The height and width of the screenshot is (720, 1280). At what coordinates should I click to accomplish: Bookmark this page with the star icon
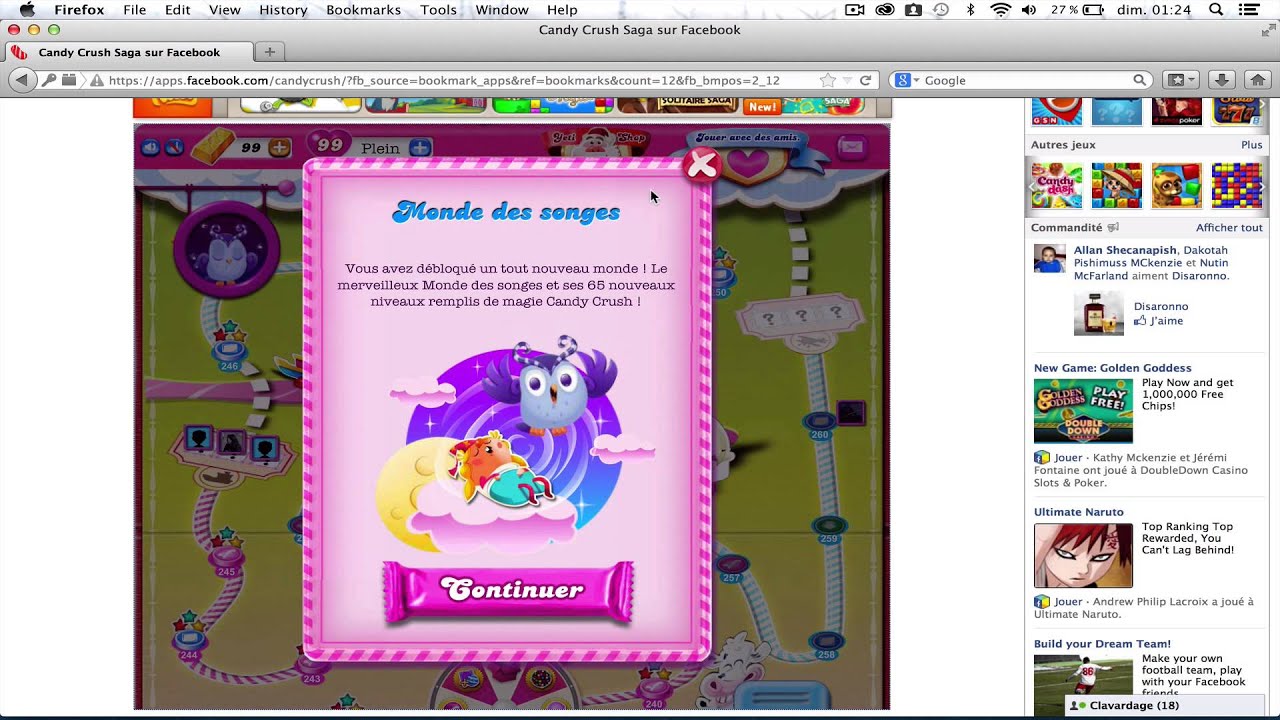click(827, 80)
